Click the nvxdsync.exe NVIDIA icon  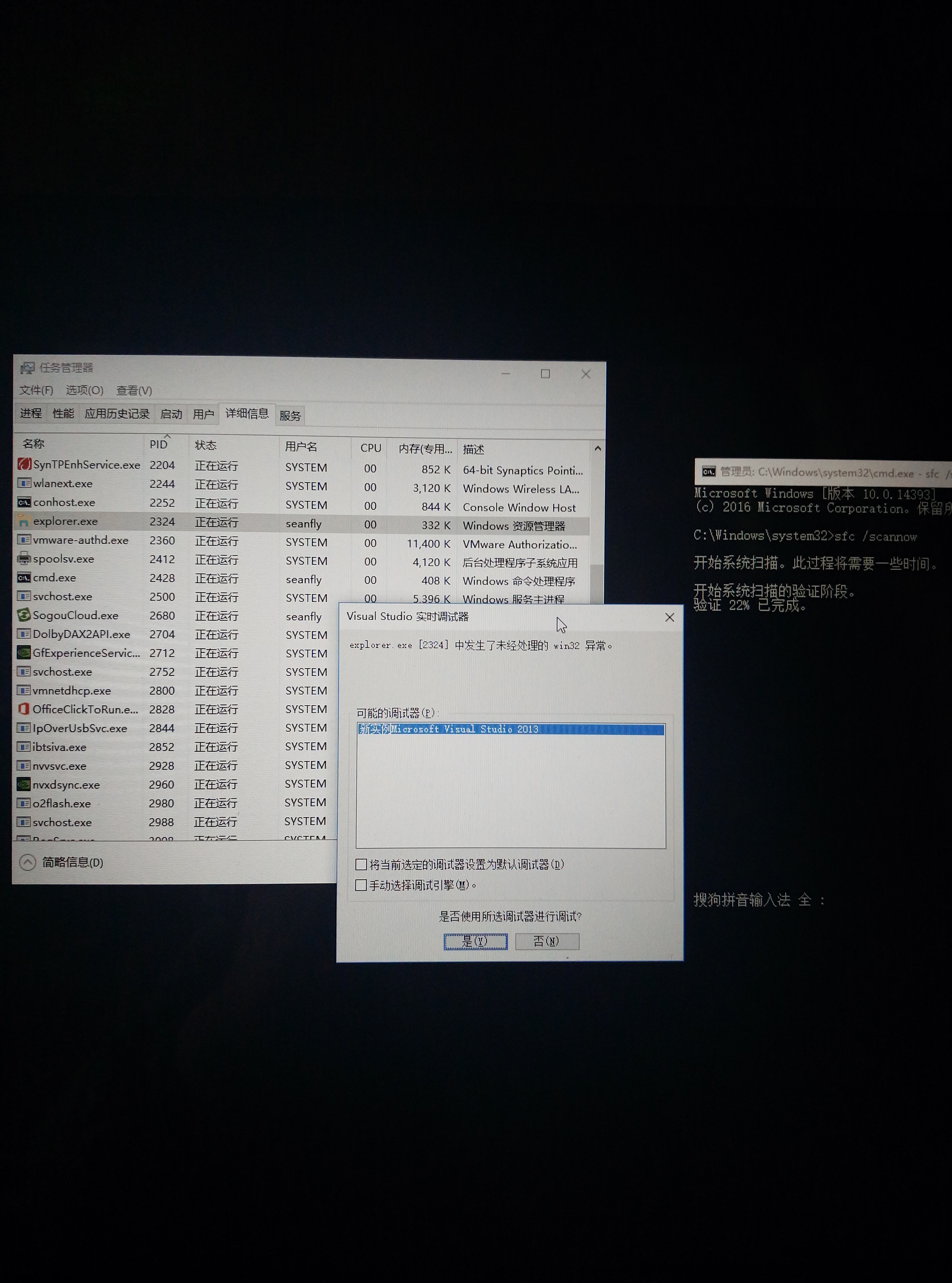point(24,784)
